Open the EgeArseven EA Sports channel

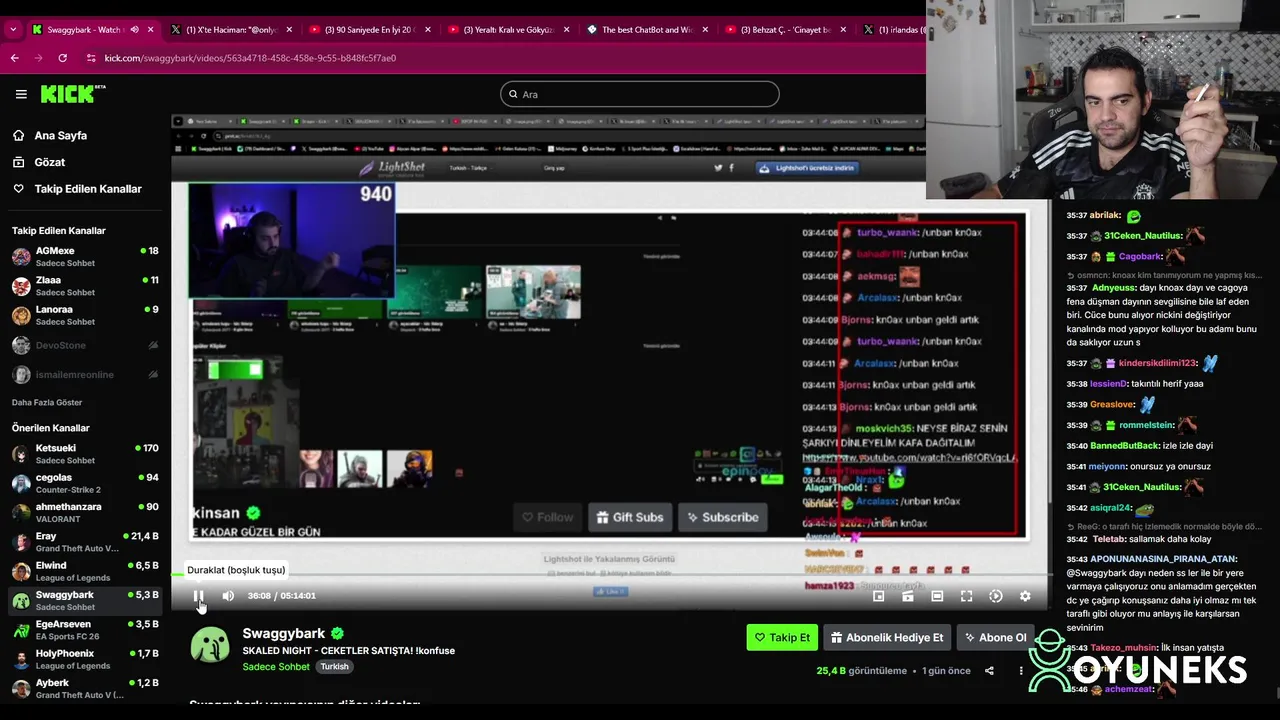coord(85,630)
